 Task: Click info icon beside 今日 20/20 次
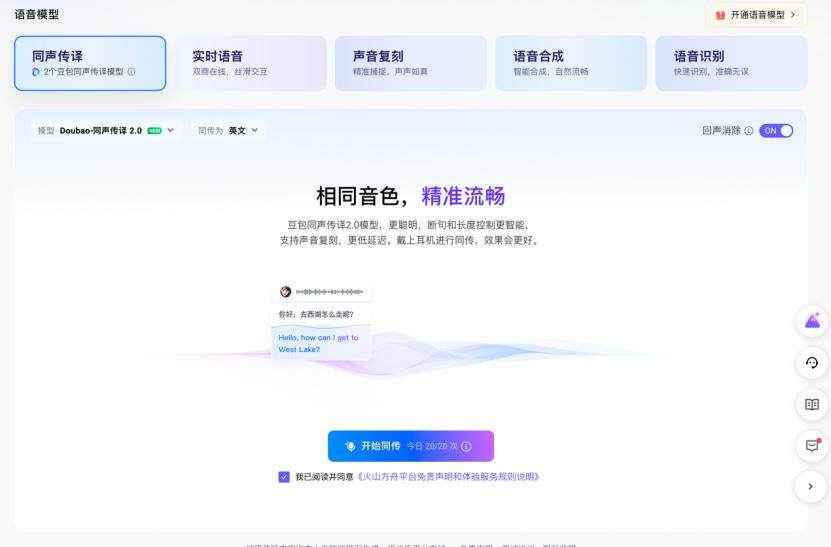(x=466, y=446)
